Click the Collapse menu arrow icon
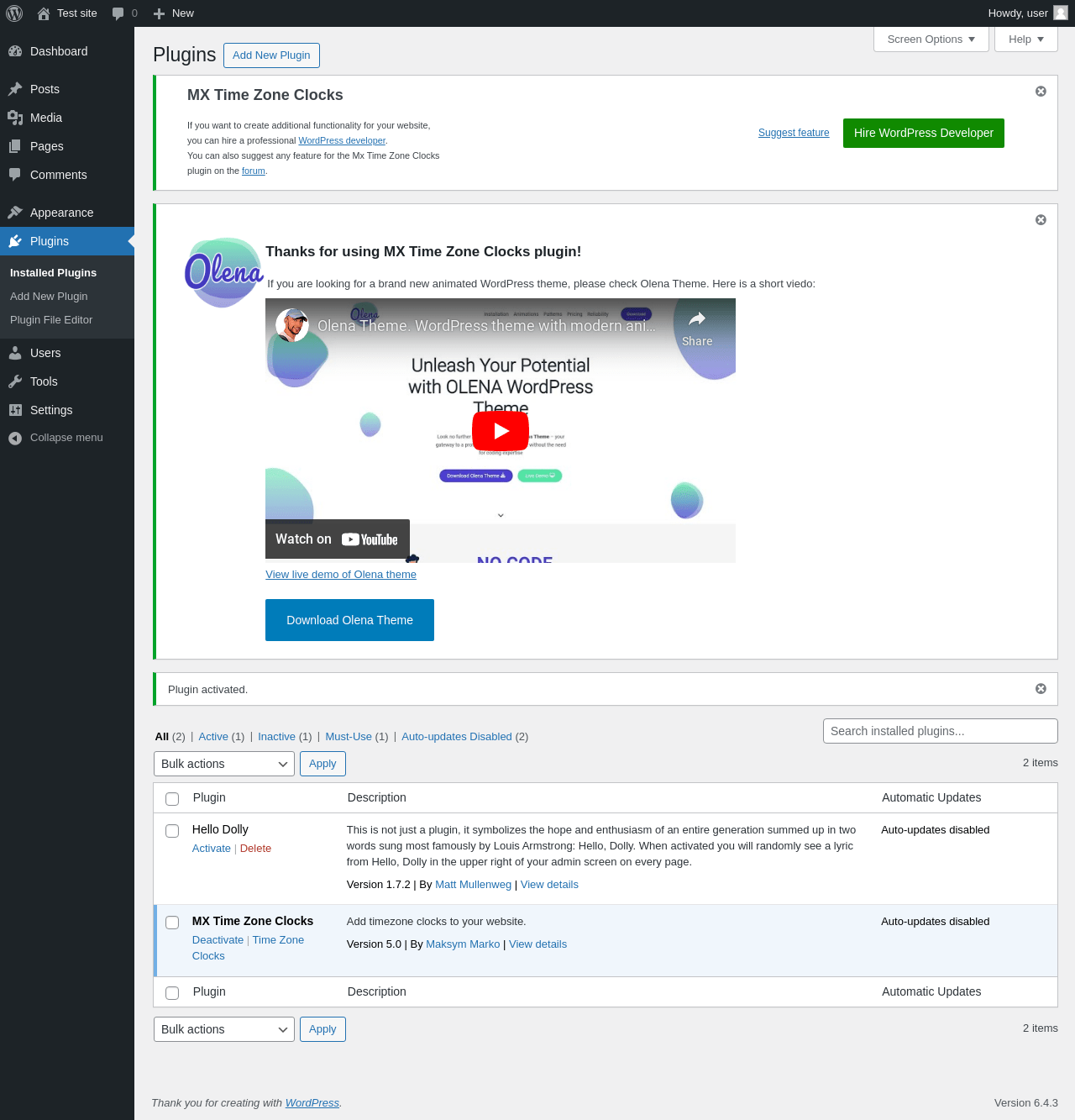The width and height of the screenshot is (1075, 1120). tap(15, 438)
